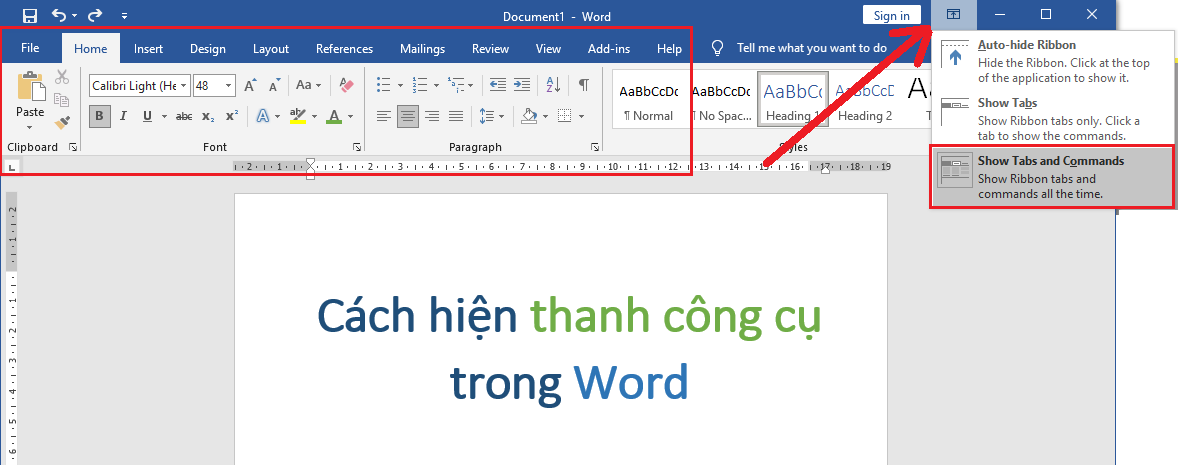Open the Customize Quick Access Toolbar arrow
The height and width of the screenshot is (465, 1178).
[x=124, y=16]
